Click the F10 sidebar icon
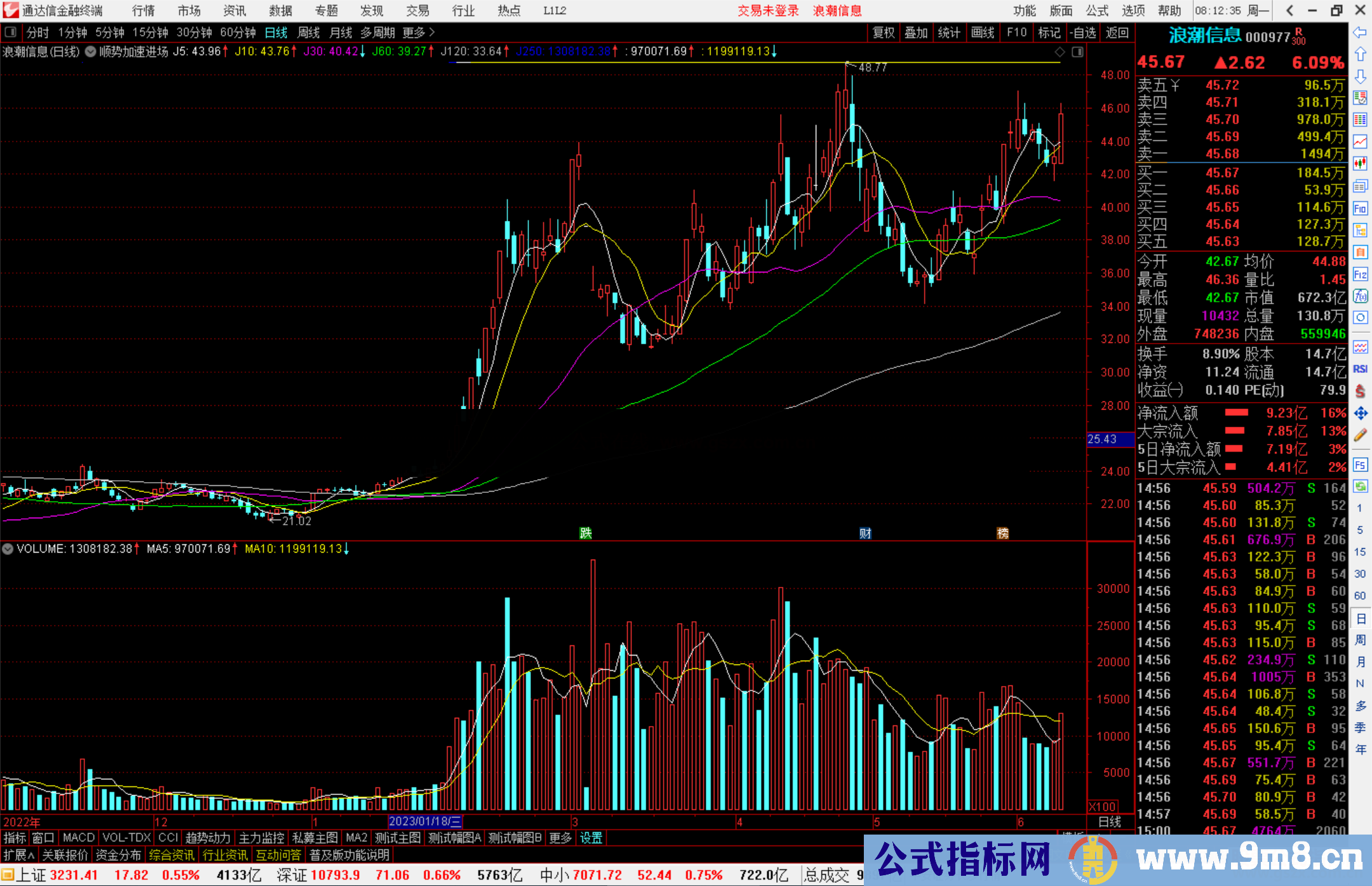Screen dimensions: 1372x886 pyautogui.click(x=1360, y=208)
